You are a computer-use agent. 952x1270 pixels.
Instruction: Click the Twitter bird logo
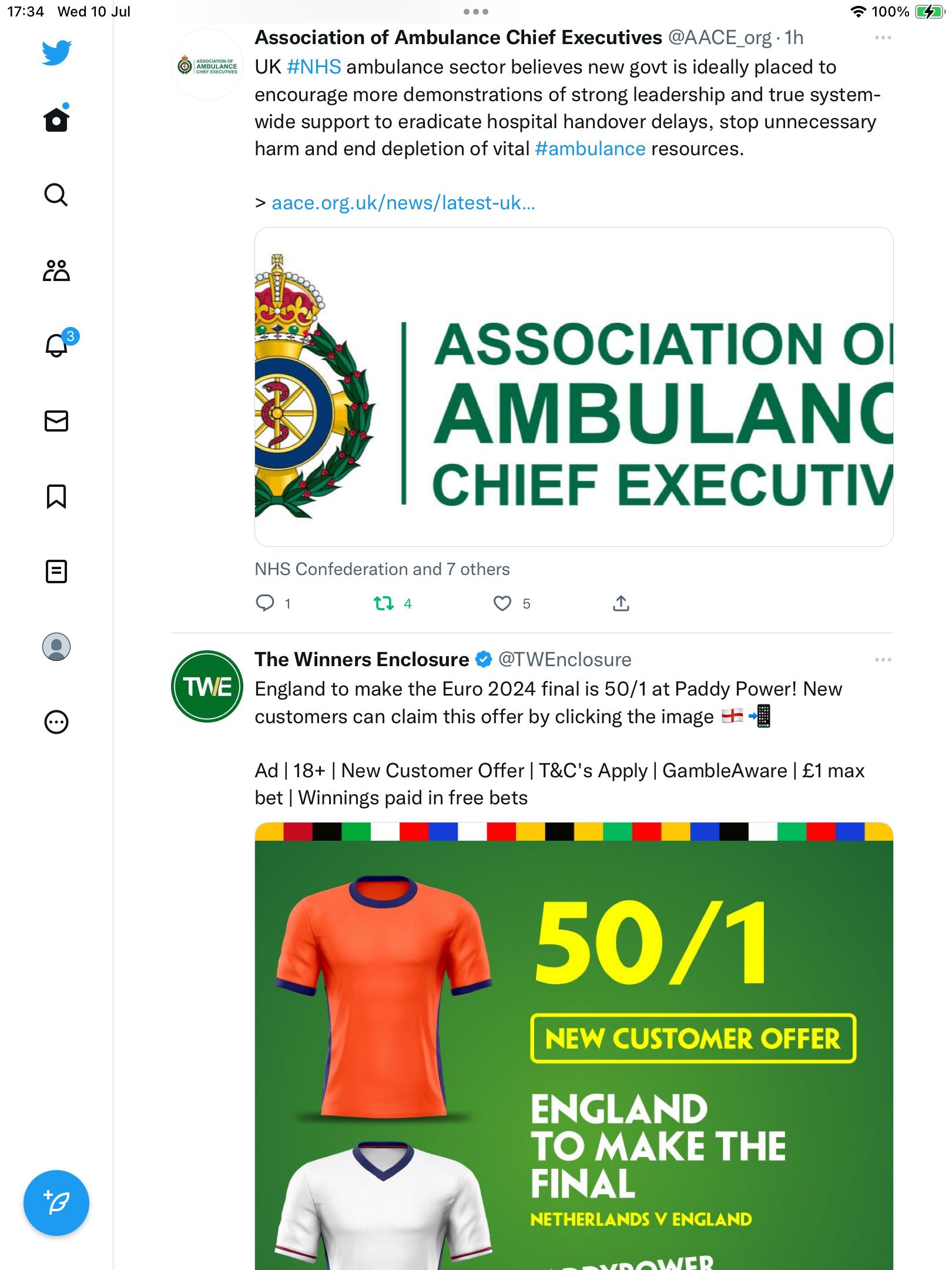56,53
